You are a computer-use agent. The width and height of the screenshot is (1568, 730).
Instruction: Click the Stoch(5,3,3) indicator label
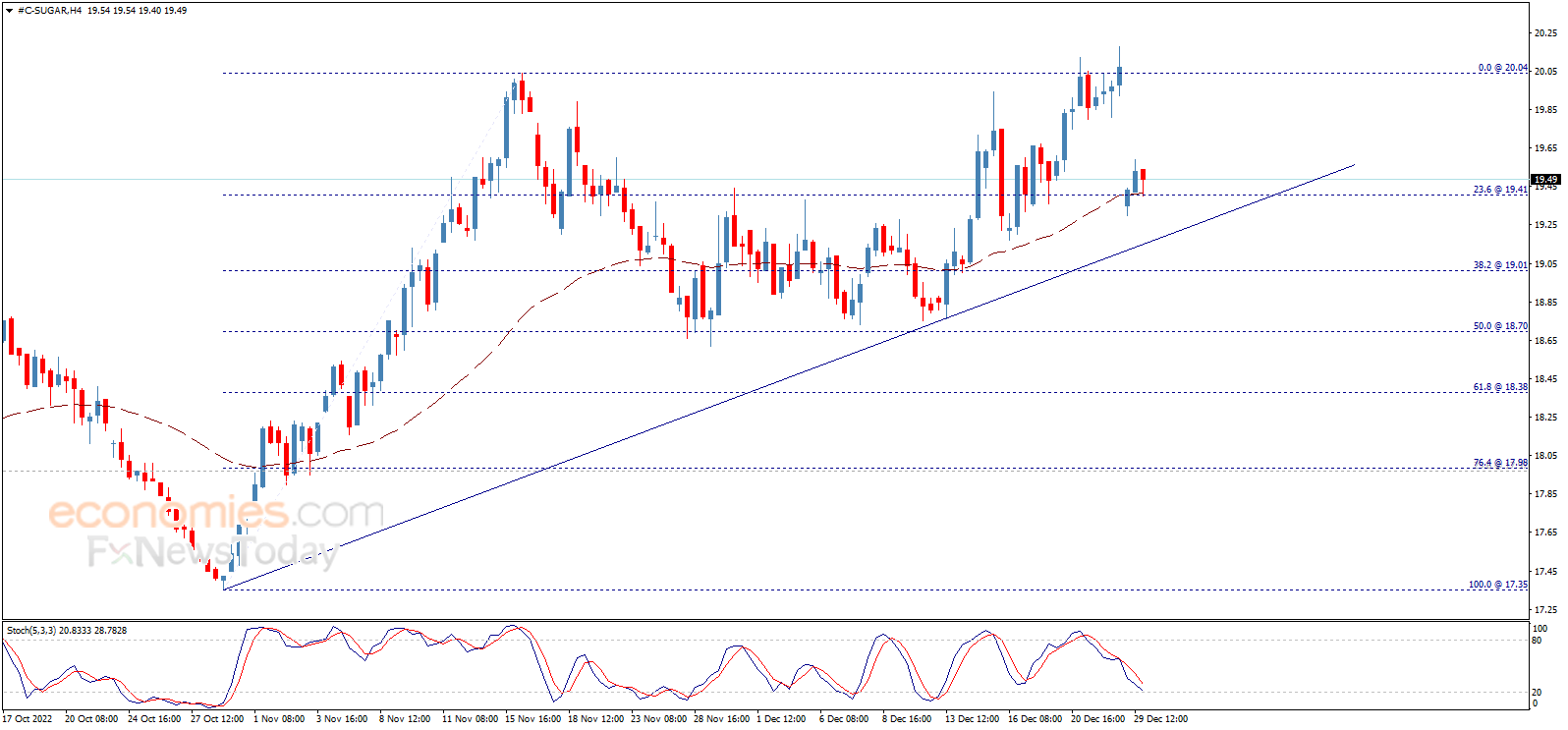pos(66,631)
